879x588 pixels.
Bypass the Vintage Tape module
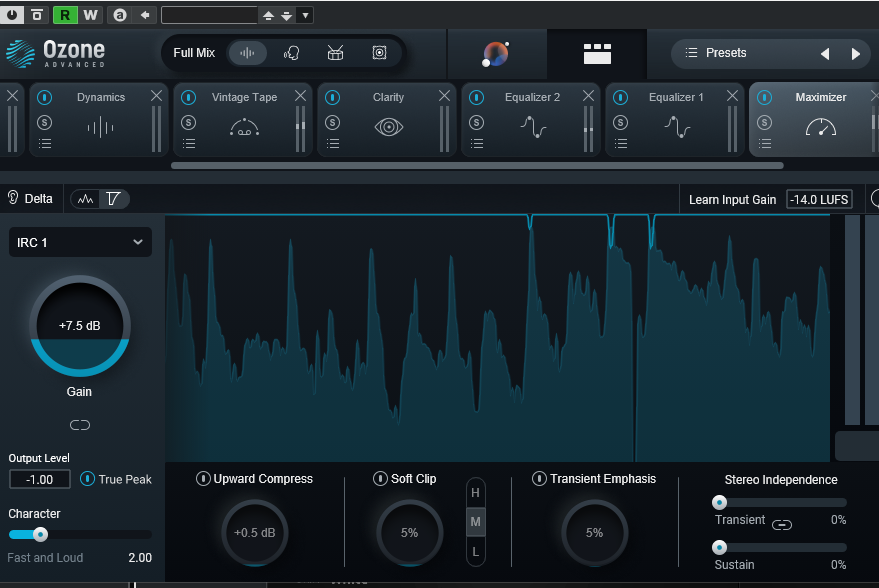(x=188, y=98)
